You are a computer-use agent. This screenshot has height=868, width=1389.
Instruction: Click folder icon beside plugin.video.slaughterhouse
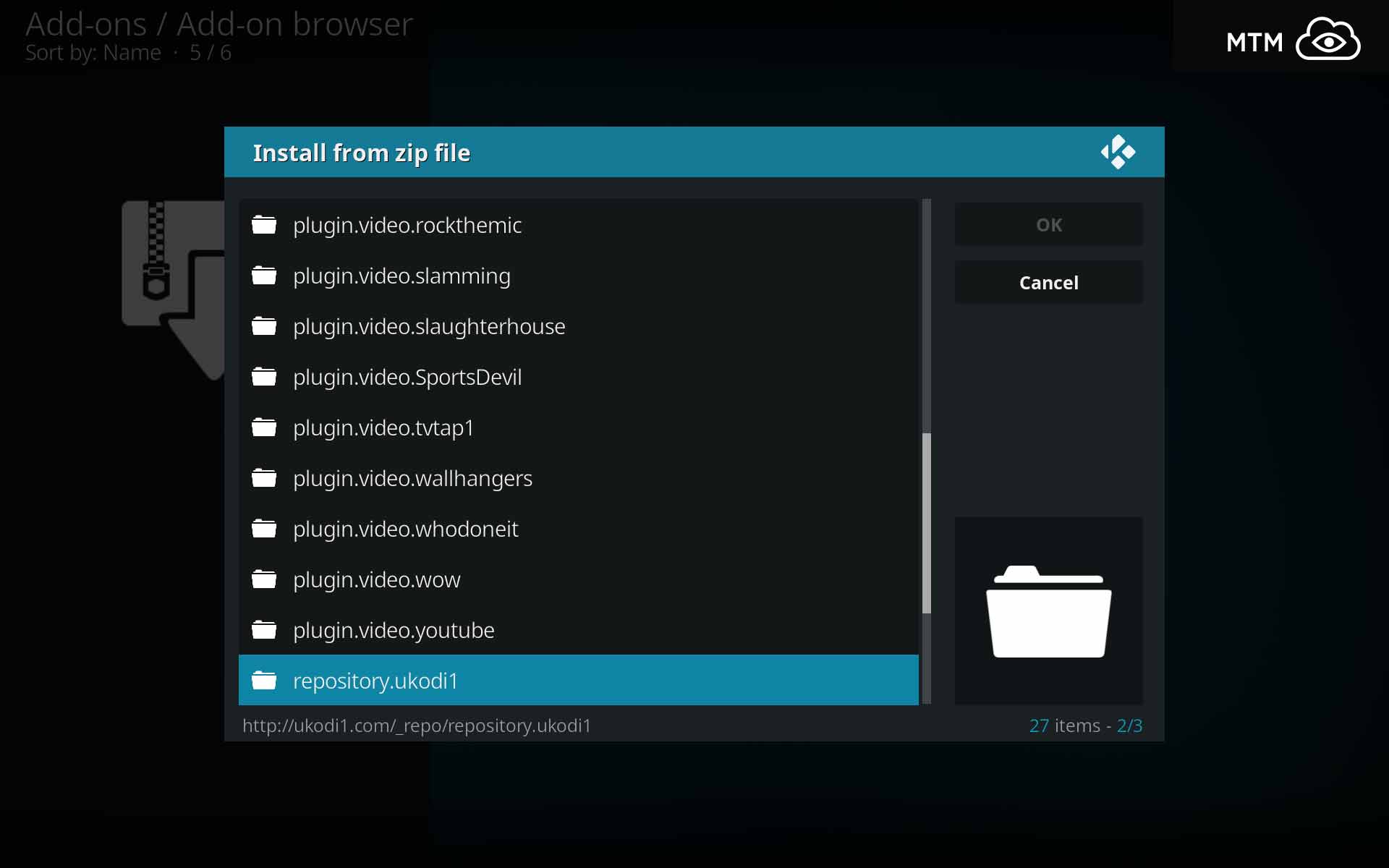coord(264,326)
